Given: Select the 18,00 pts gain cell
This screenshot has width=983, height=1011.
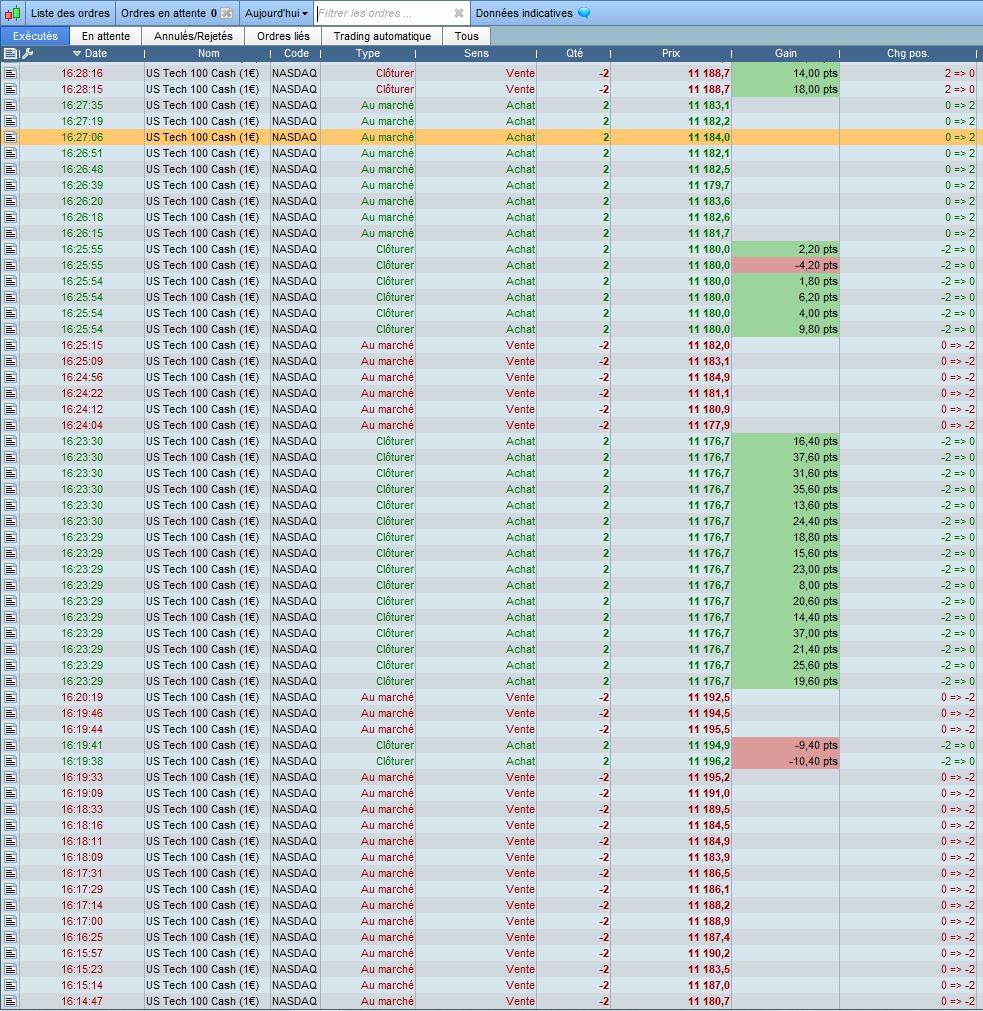Looking at the screenshot, I should click(x=785, y=89).
